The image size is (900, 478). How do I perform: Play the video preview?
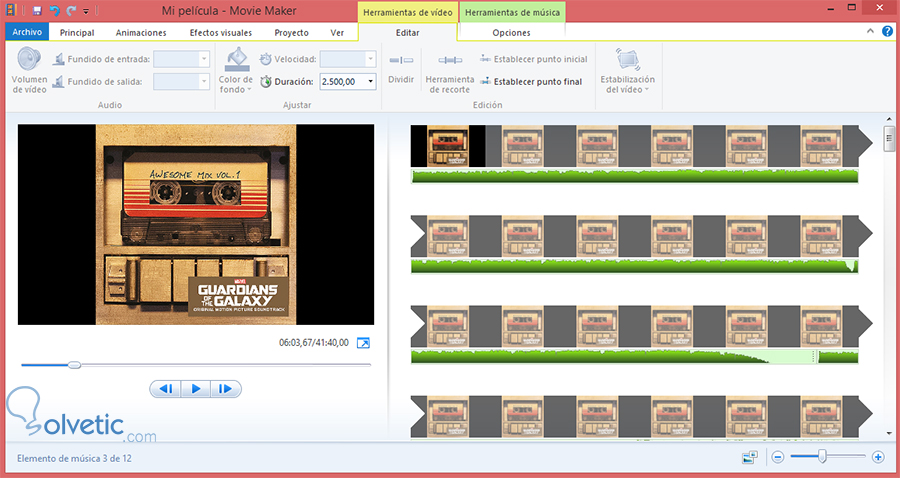(195, 389)
